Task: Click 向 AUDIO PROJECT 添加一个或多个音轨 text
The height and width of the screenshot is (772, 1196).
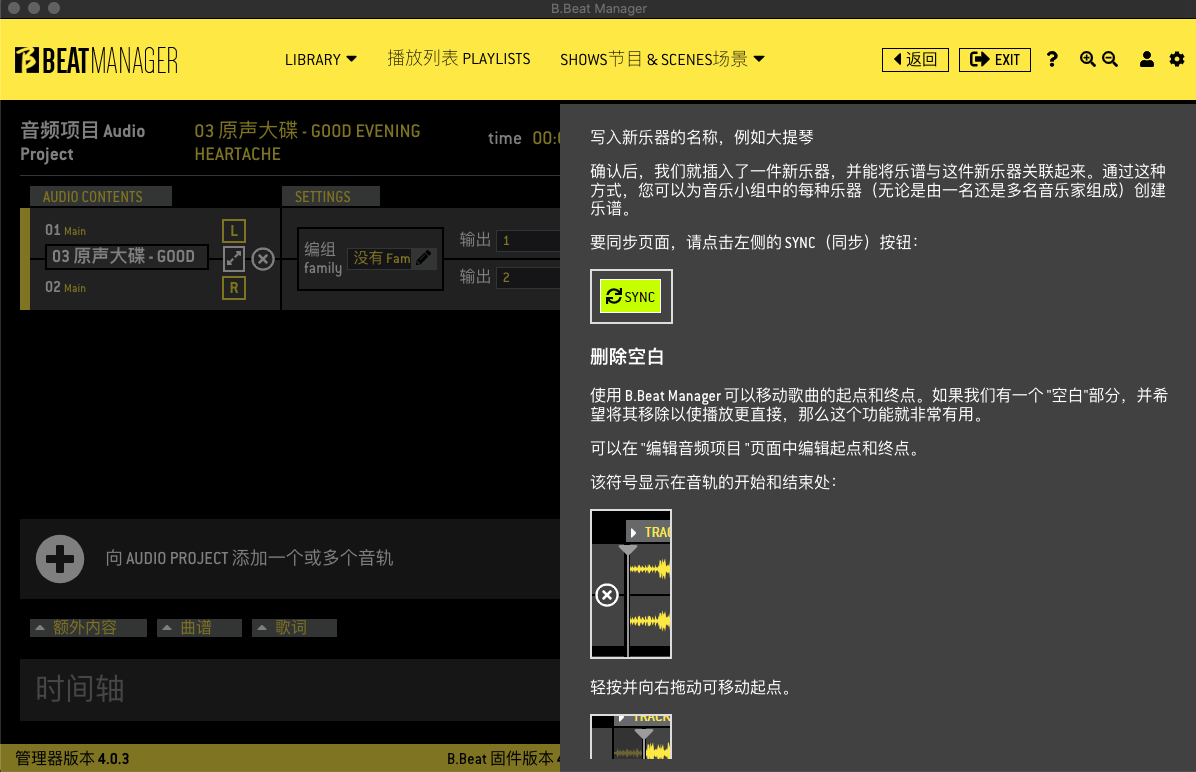Action: 249,558
